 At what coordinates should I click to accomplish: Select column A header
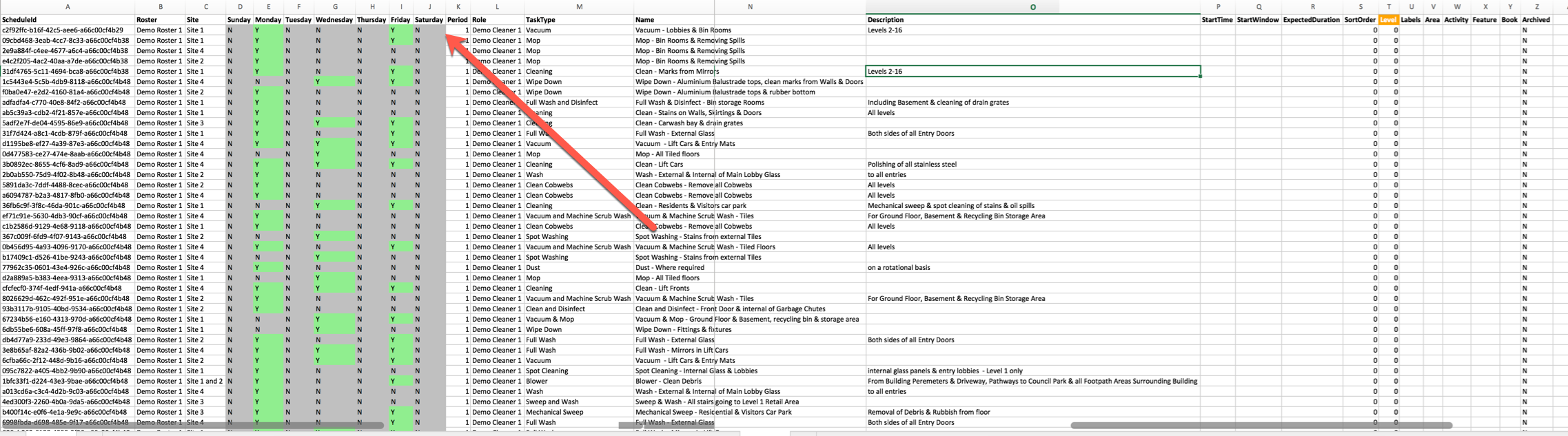tap(68, 7)
